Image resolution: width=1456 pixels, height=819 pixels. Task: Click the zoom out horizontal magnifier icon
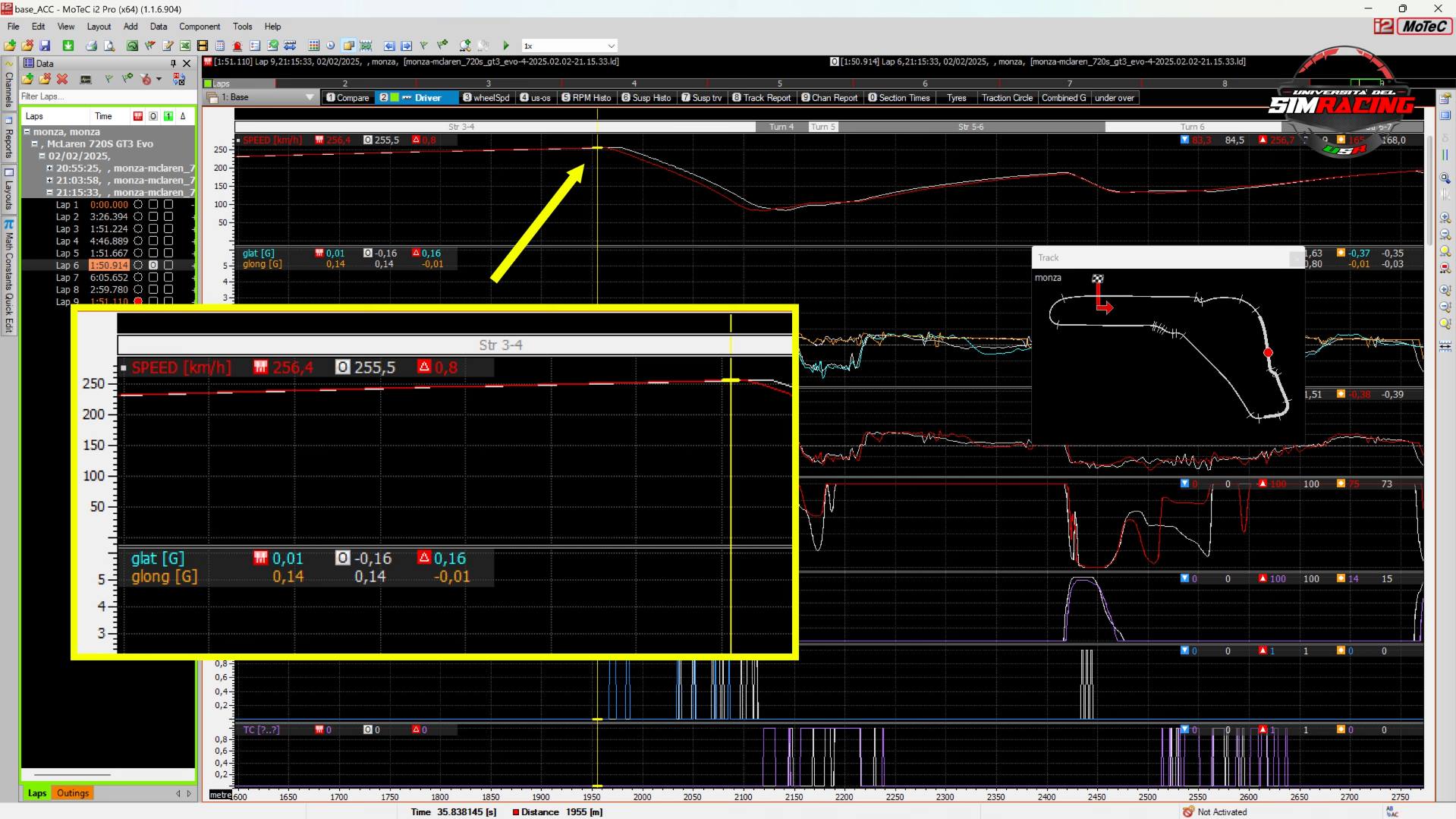1445,235
